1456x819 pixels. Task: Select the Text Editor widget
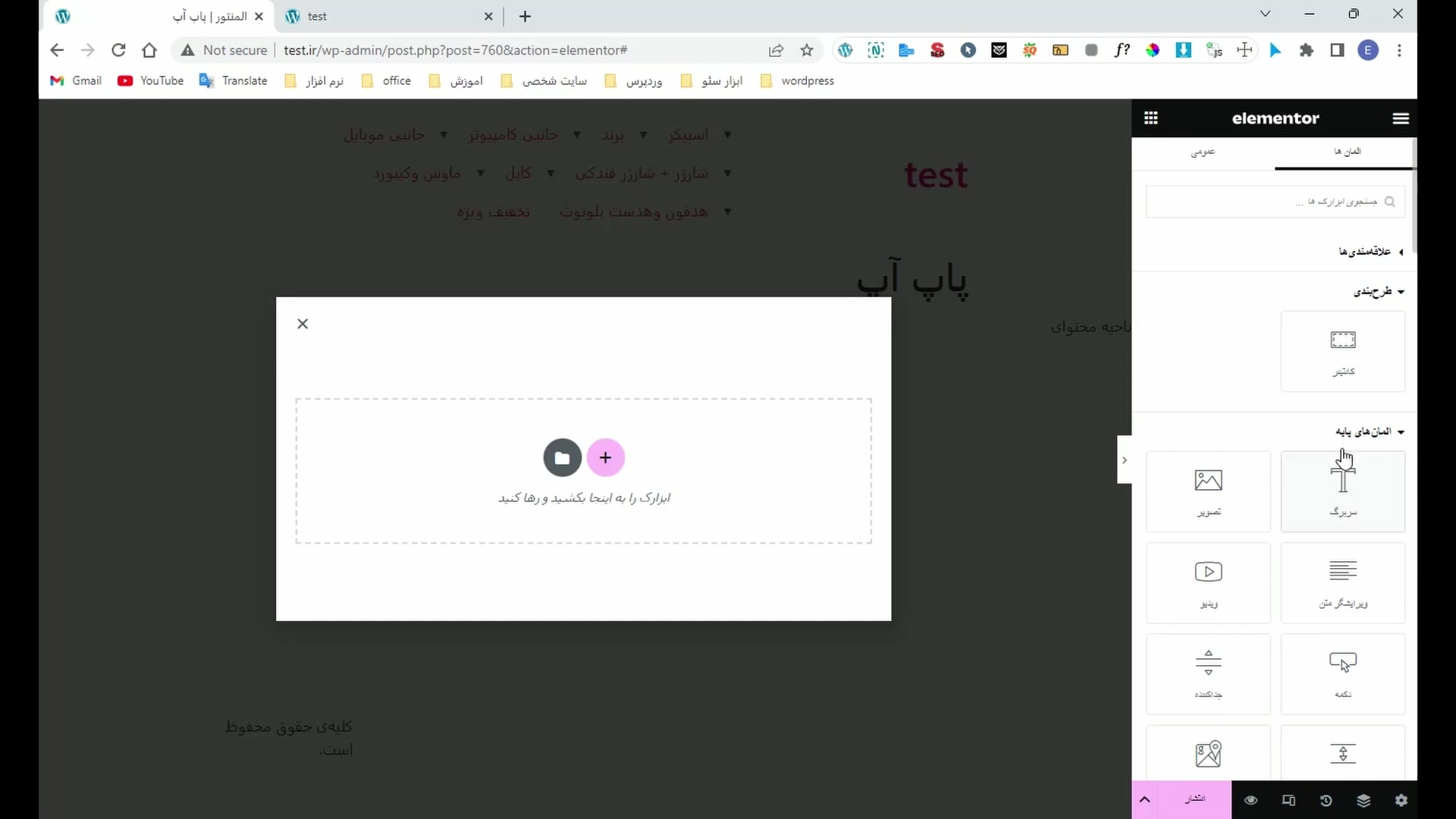[1342, 582]
